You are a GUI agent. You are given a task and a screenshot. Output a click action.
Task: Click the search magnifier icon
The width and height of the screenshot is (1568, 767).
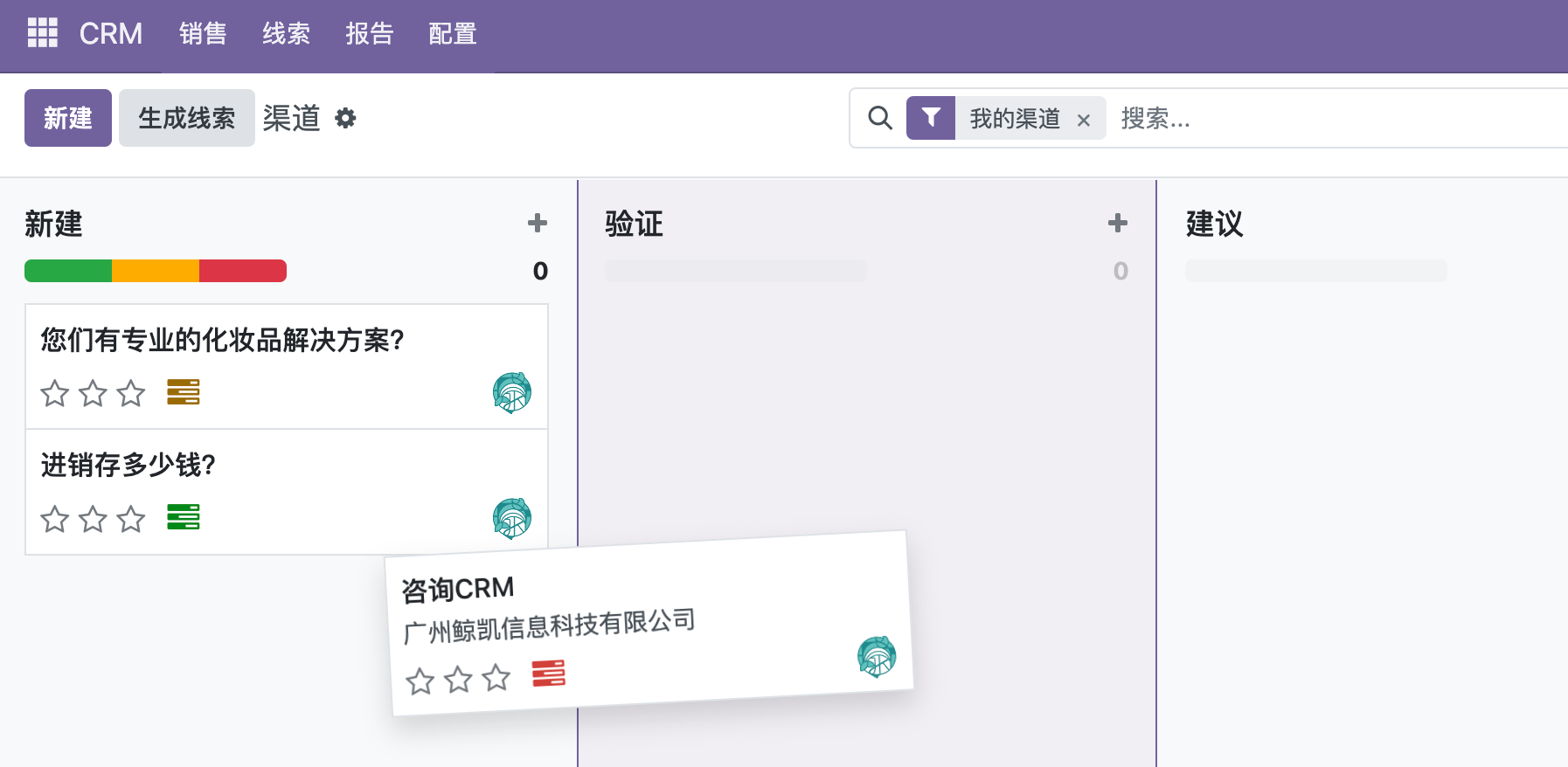point(879,118)
